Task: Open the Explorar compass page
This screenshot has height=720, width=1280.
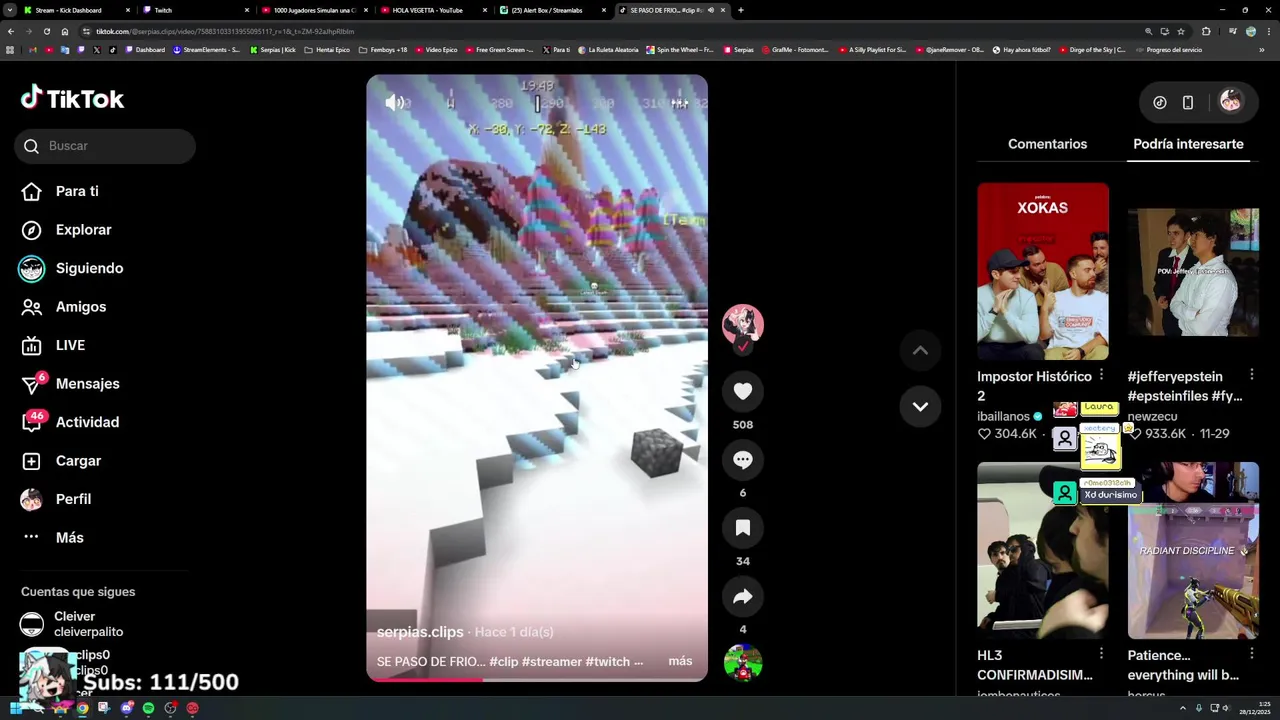Action: 66,230
